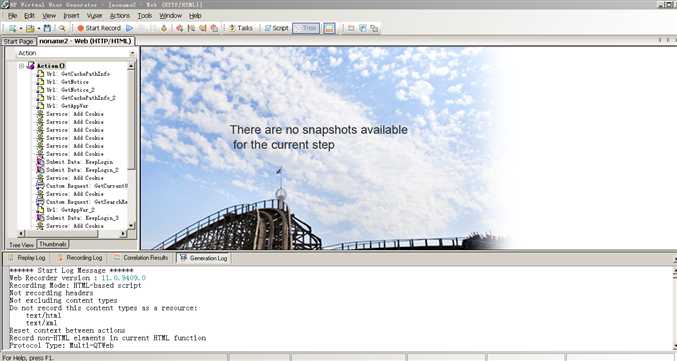The width and height of the screenshot is (677, 361).
Task: Open the new script dropdown arrow in the toolbar
Action: 20,28
